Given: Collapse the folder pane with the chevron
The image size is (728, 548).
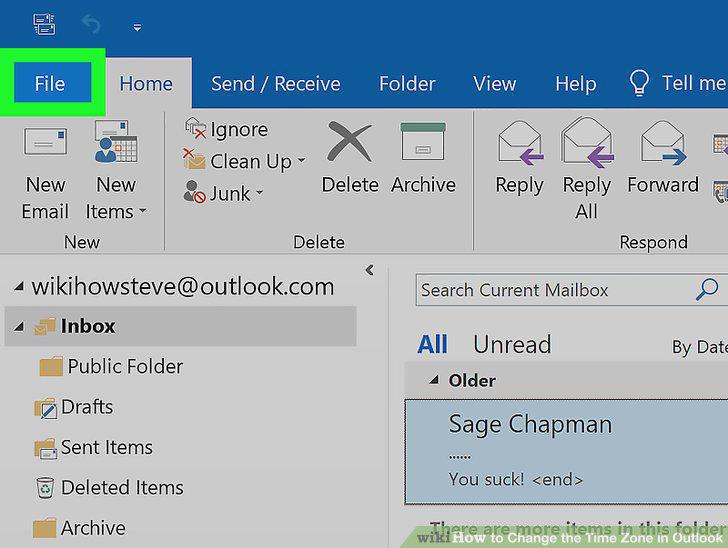Looking at the screenshot, I should 370,270.
